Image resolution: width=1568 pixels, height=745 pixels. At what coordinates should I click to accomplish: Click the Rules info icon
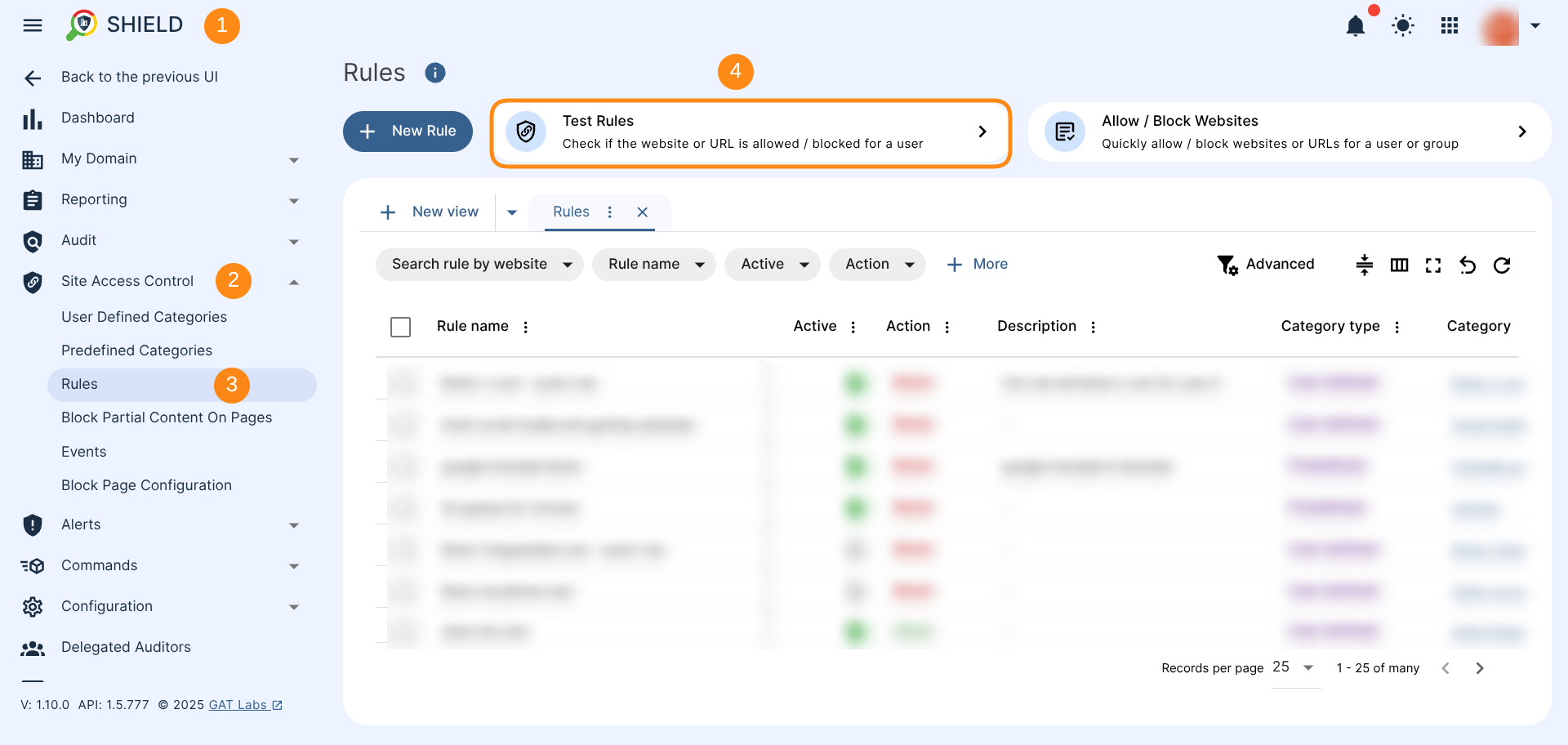435,73
